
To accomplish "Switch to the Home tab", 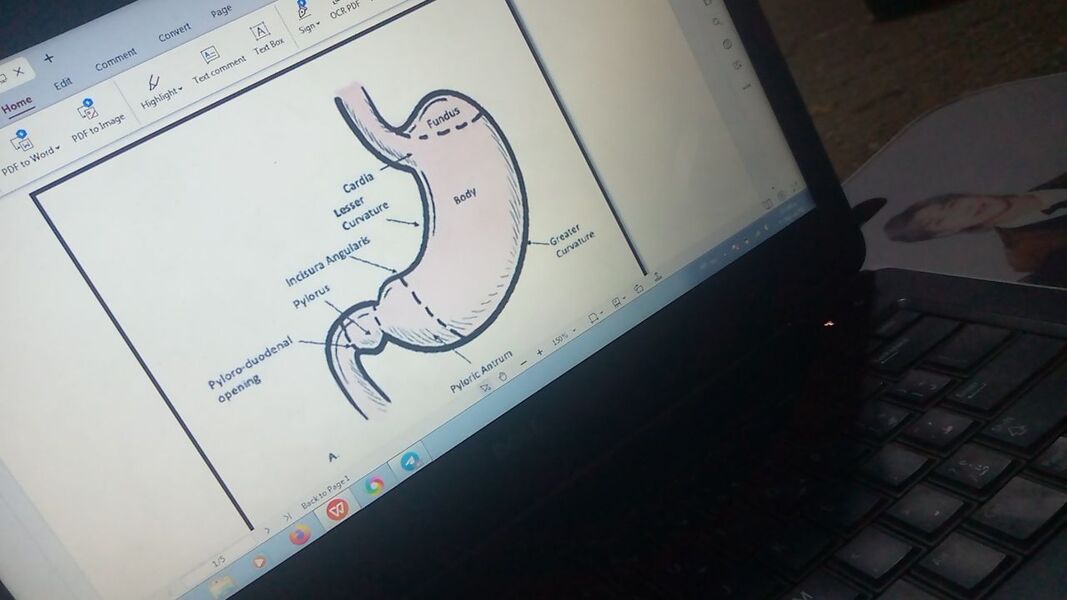I will [x=17, y=105].
